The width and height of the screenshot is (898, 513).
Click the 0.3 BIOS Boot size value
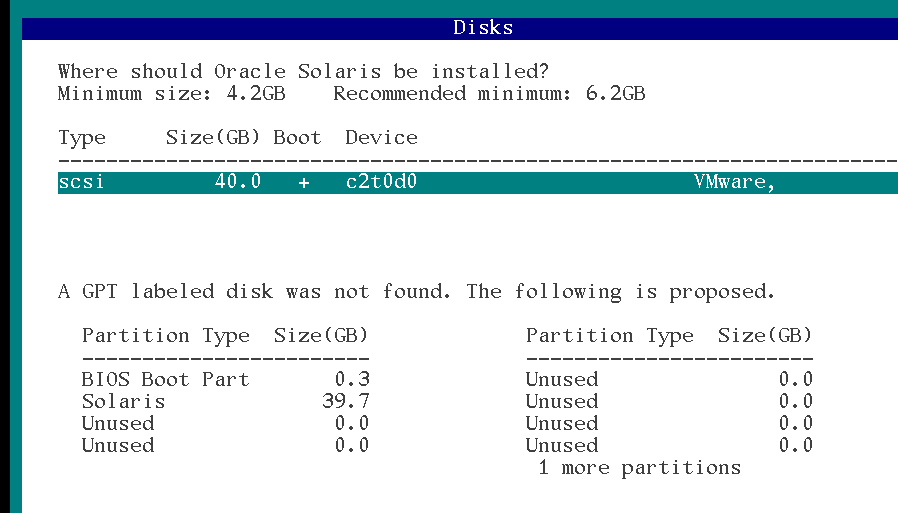click(352, 380)
